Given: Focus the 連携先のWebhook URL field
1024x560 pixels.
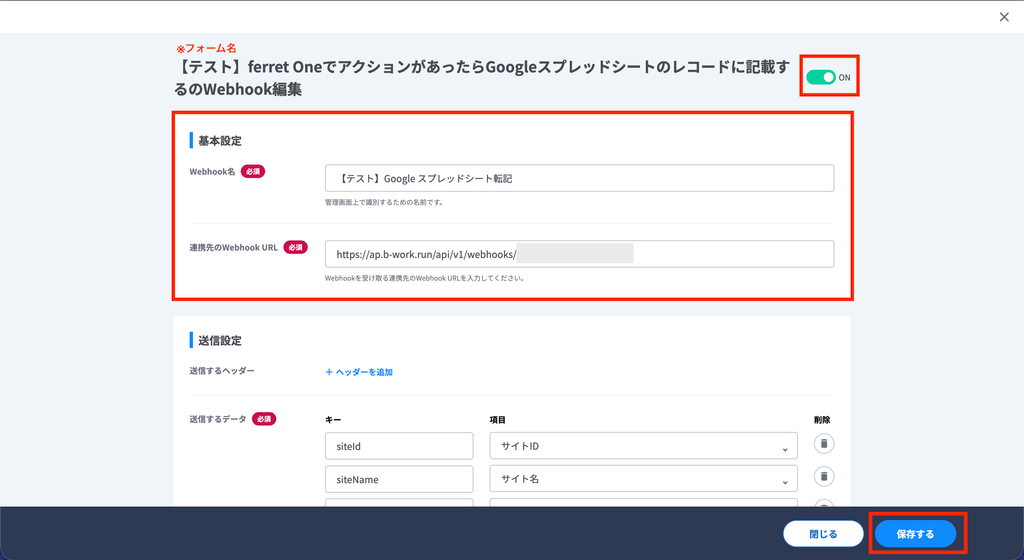Looking at the screenshot, I should click(579, 254).
